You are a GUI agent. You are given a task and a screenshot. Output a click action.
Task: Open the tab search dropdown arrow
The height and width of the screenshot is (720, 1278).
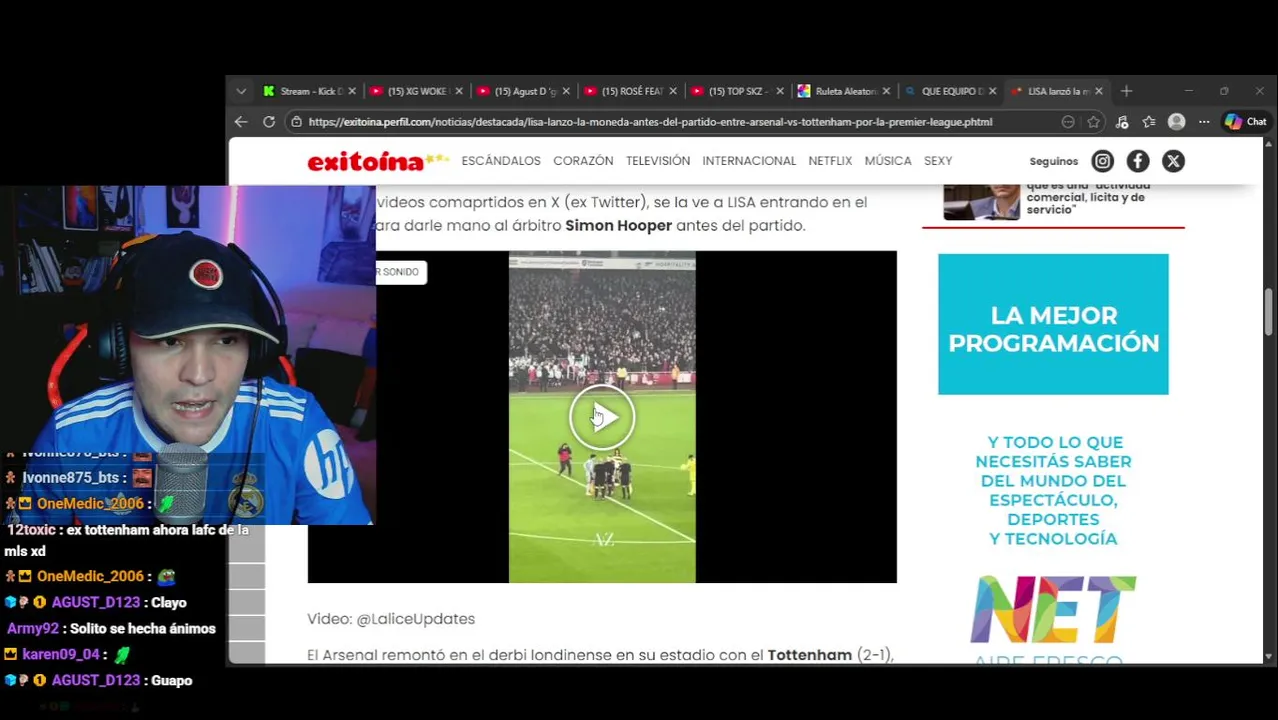(x=241, y=91)
